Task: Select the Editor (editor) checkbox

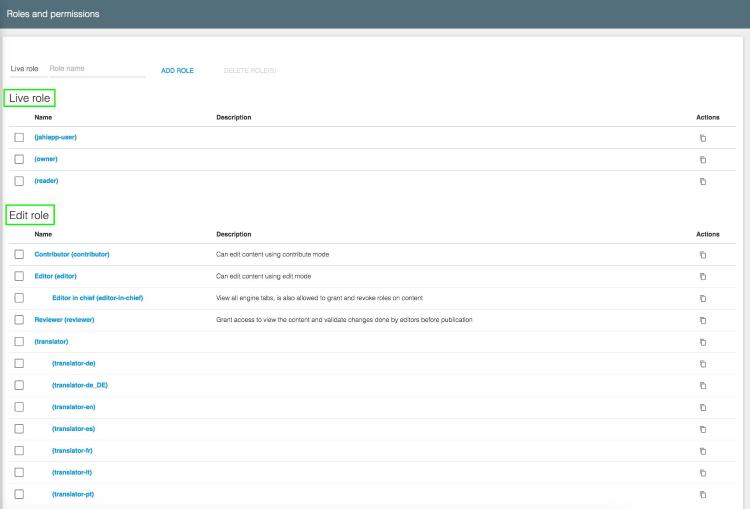Action: [x=19, y=276]
